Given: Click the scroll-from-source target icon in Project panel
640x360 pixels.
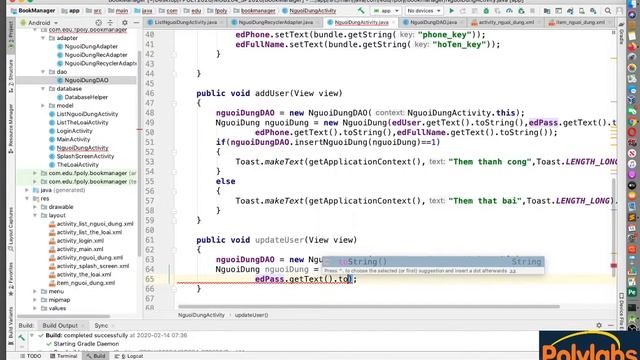Looking at the screenshot, I should coord(98,23).
